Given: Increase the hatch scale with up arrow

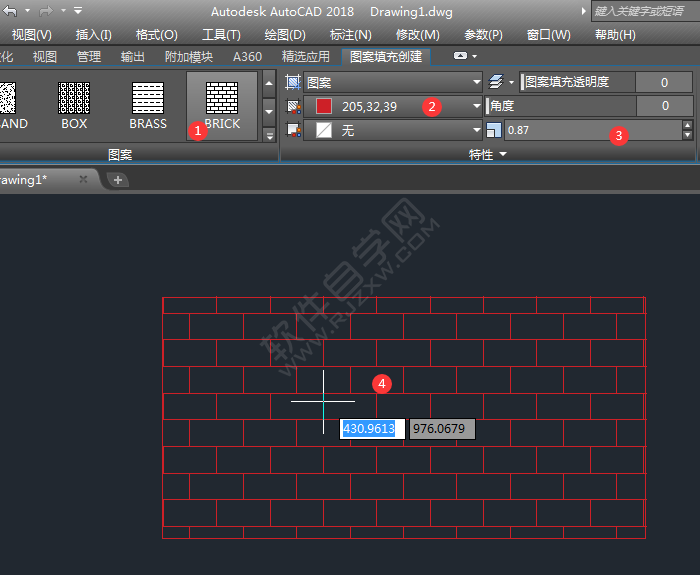Looking at the screenshot, I should [688, 125].
